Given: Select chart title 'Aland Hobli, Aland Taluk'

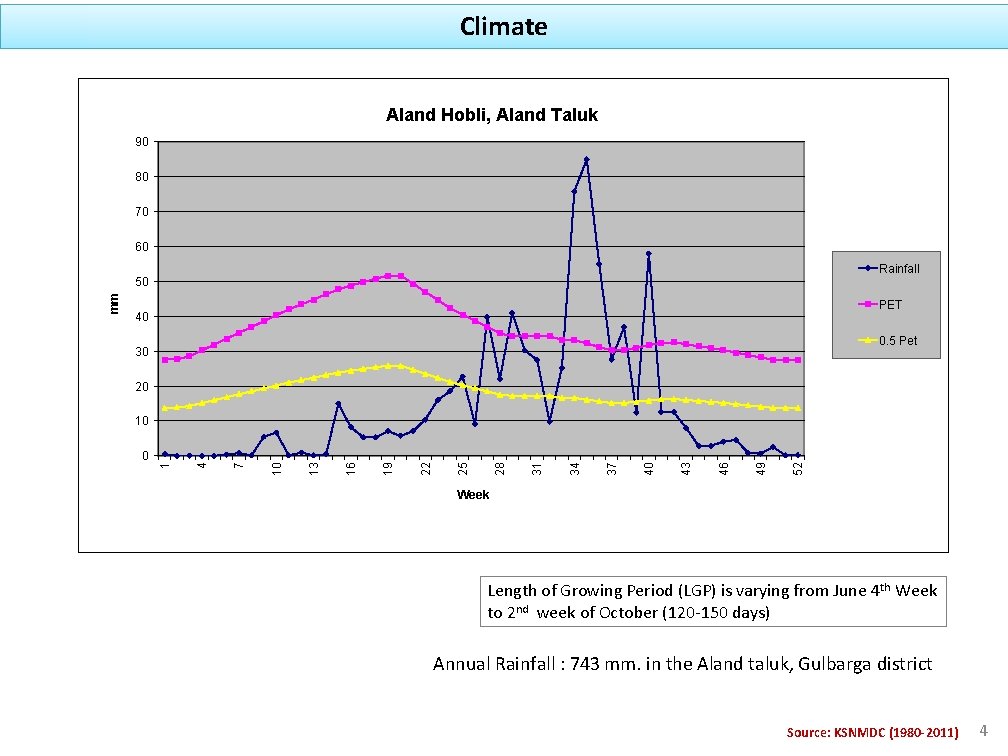Looking at the screenshot, I should tap(492, 115).
